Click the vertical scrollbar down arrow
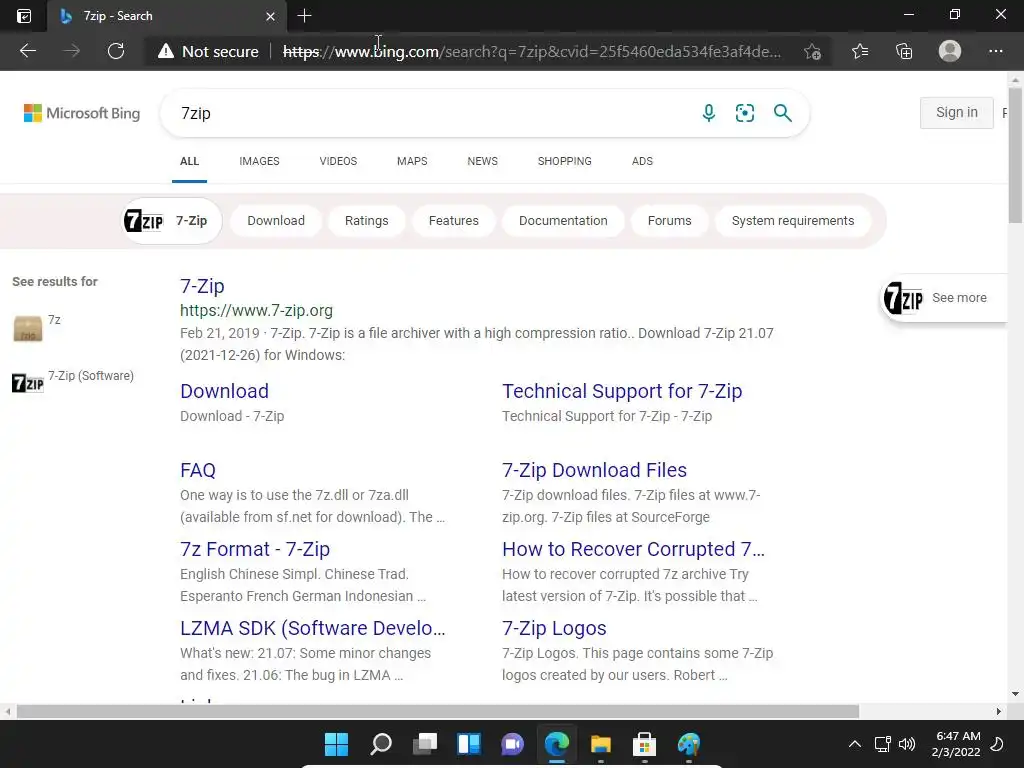The height and width of the screenshot is (768, 1024). (1015, 694)
